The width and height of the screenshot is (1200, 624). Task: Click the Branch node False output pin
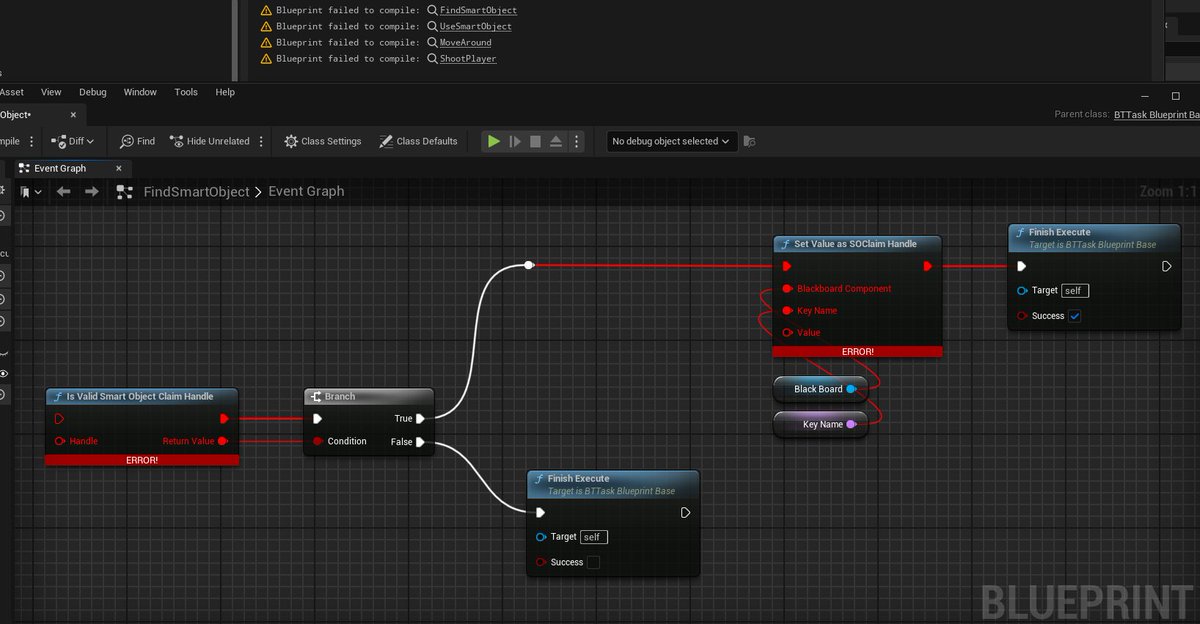421,442
